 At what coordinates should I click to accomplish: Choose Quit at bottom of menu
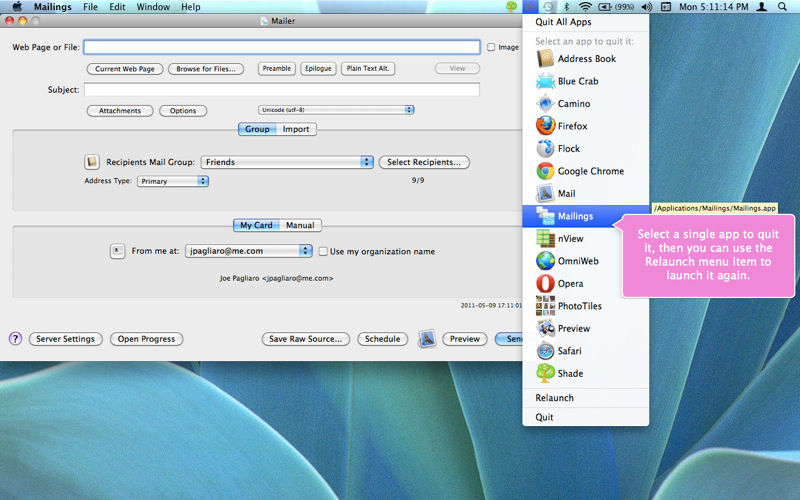pos(586,417)
